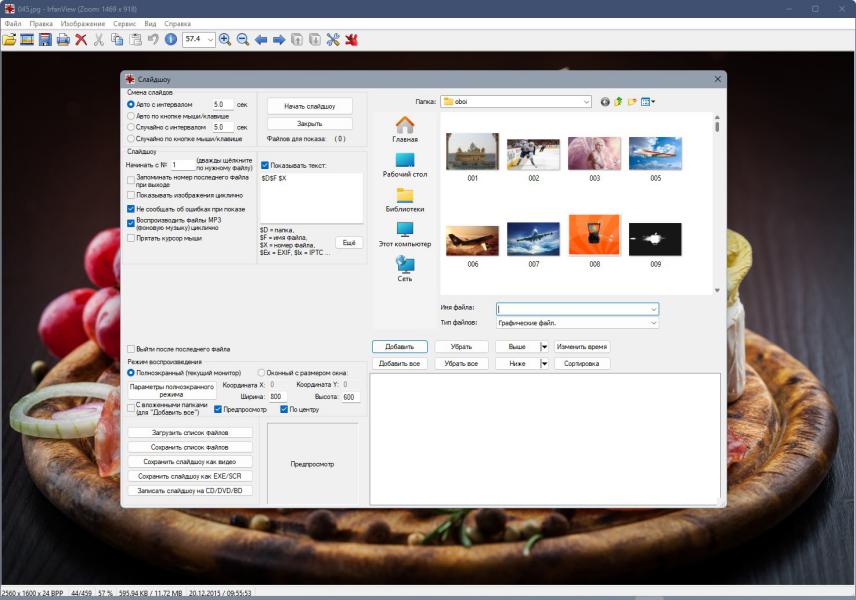Viewport: 856px width, 600px height.
Task: Click the Добавить все button
Action: coord(399,364)
